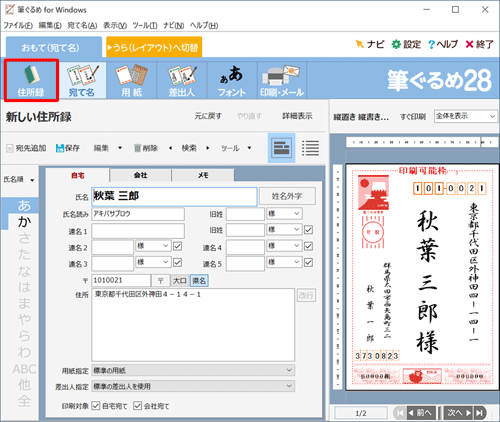500x422 pixels.
Task: Toggle the 大口 button
Action: (x=180, y=281)
